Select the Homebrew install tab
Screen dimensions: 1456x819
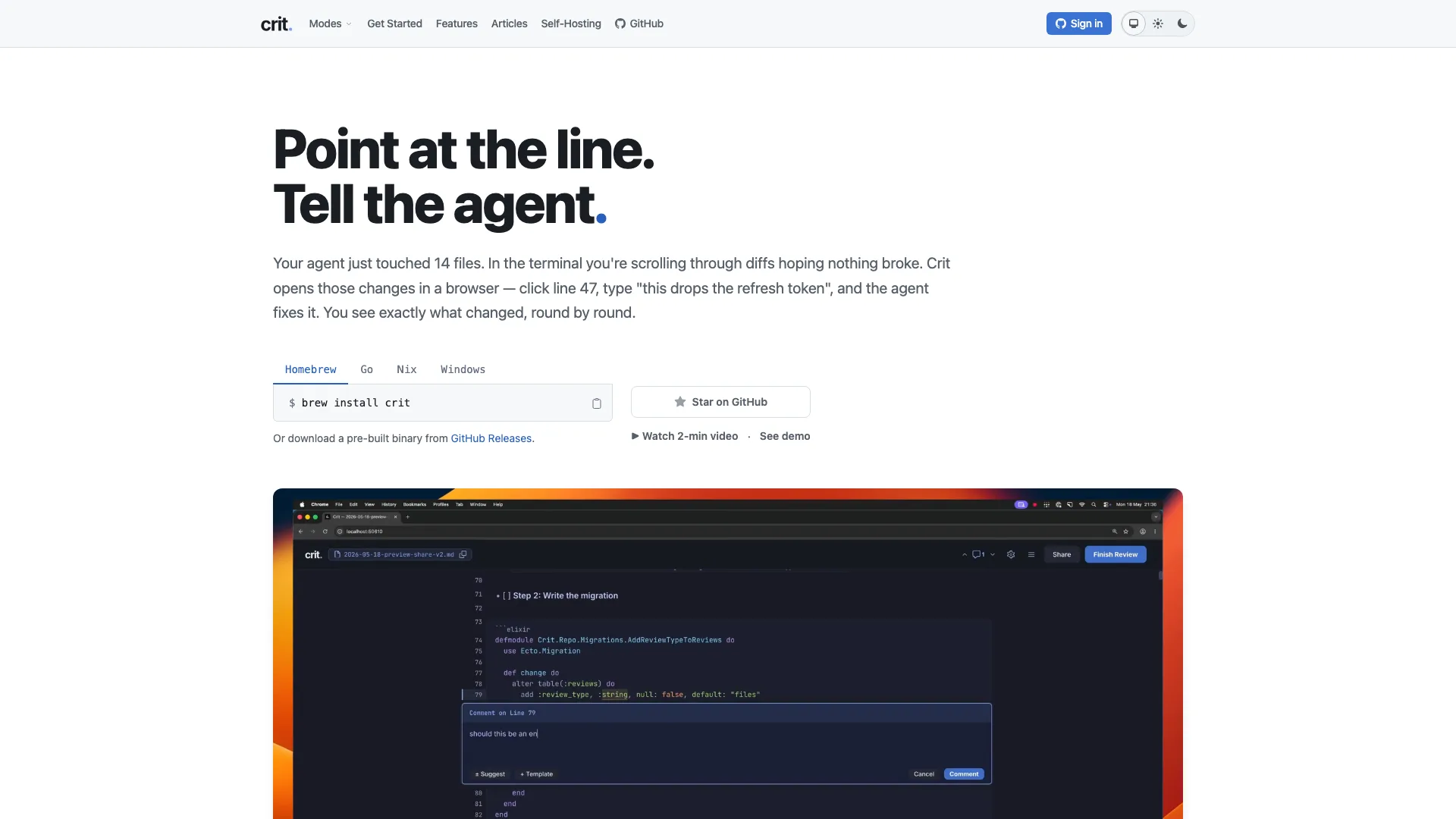310,369
